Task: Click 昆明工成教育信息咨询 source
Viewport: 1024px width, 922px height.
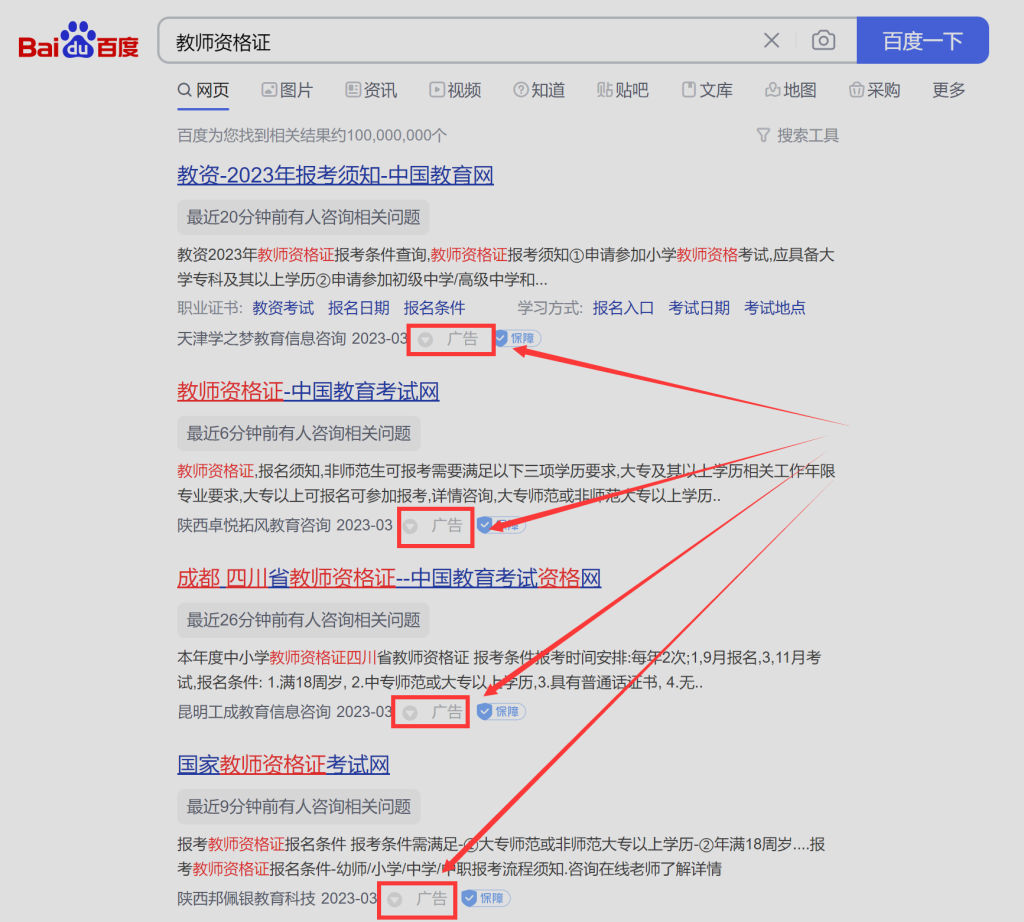Action: (x=253, y=712)
